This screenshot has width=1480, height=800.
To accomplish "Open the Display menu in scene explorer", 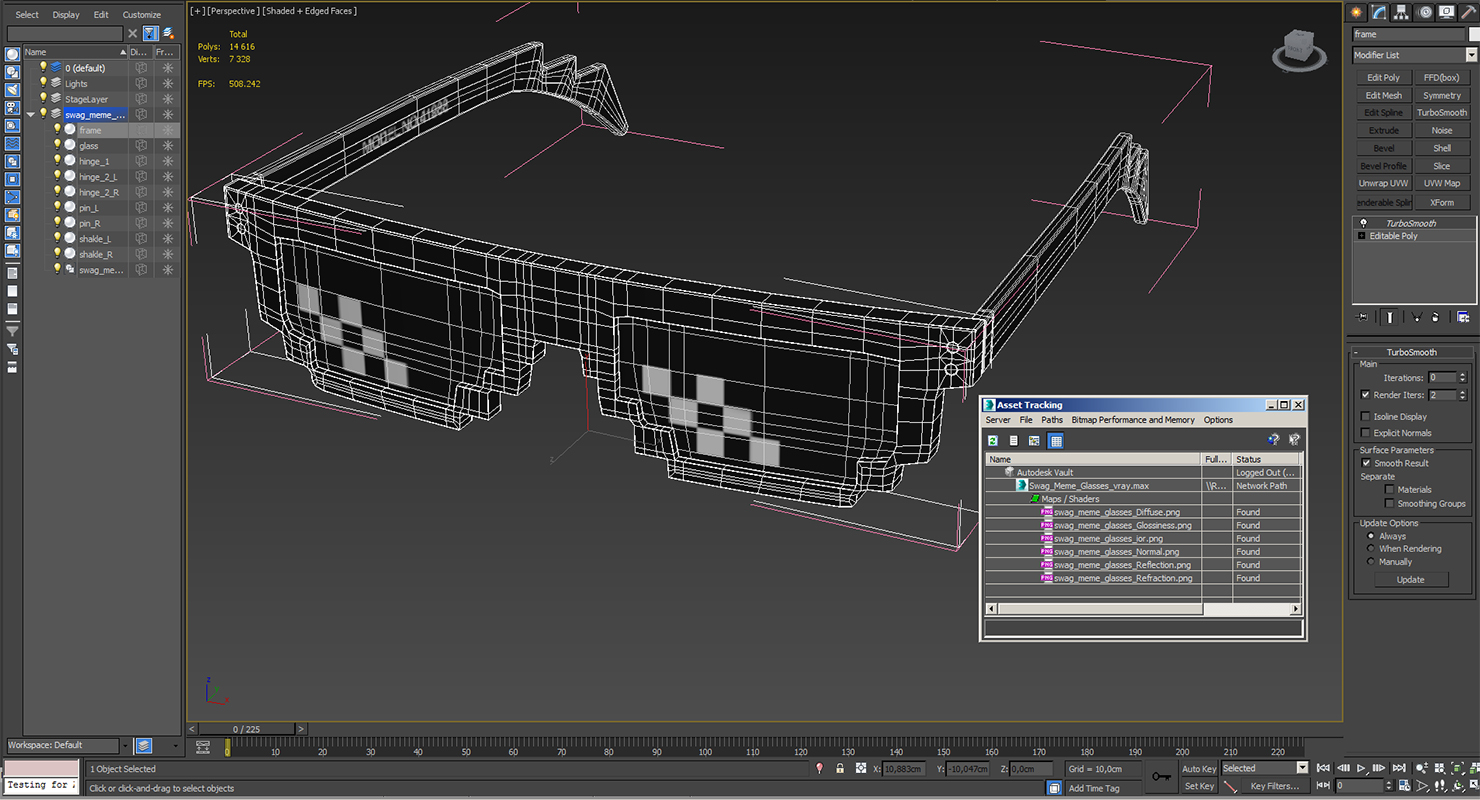I will click(x=66, y=15).
